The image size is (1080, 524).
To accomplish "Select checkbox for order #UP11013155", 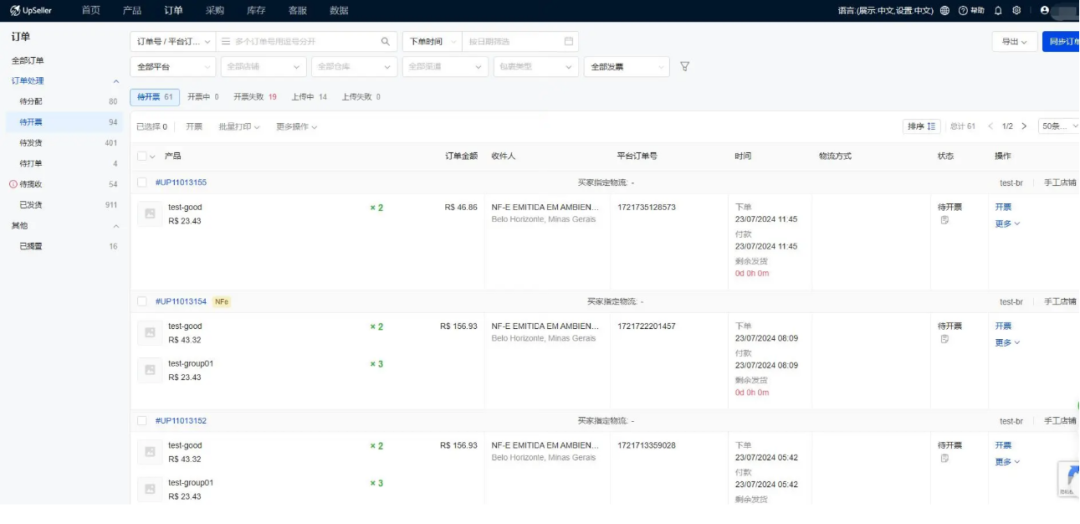I will click(x=142, y=182).
